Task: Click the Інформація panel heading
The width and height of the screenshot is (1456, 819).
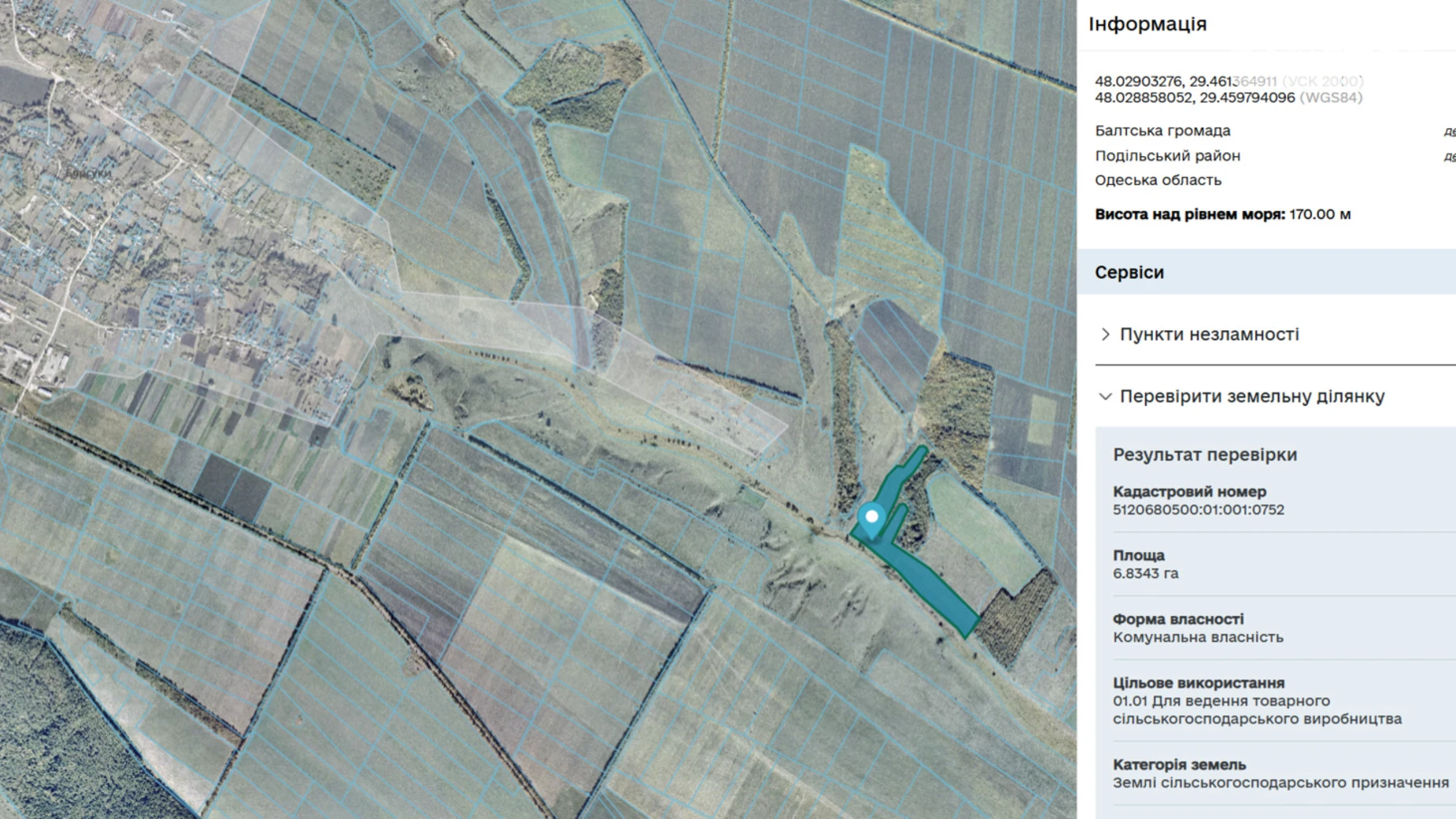Action: [x=1147, y=24]
